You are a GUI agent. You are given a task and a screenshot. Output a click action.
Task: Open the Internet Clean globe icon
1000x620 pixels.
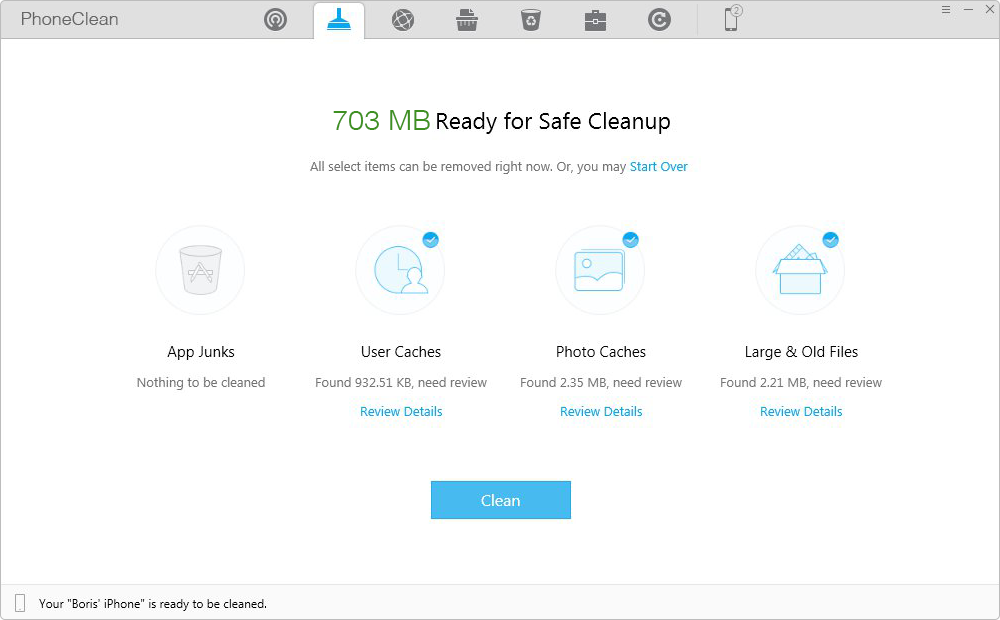tap(403, 20)
